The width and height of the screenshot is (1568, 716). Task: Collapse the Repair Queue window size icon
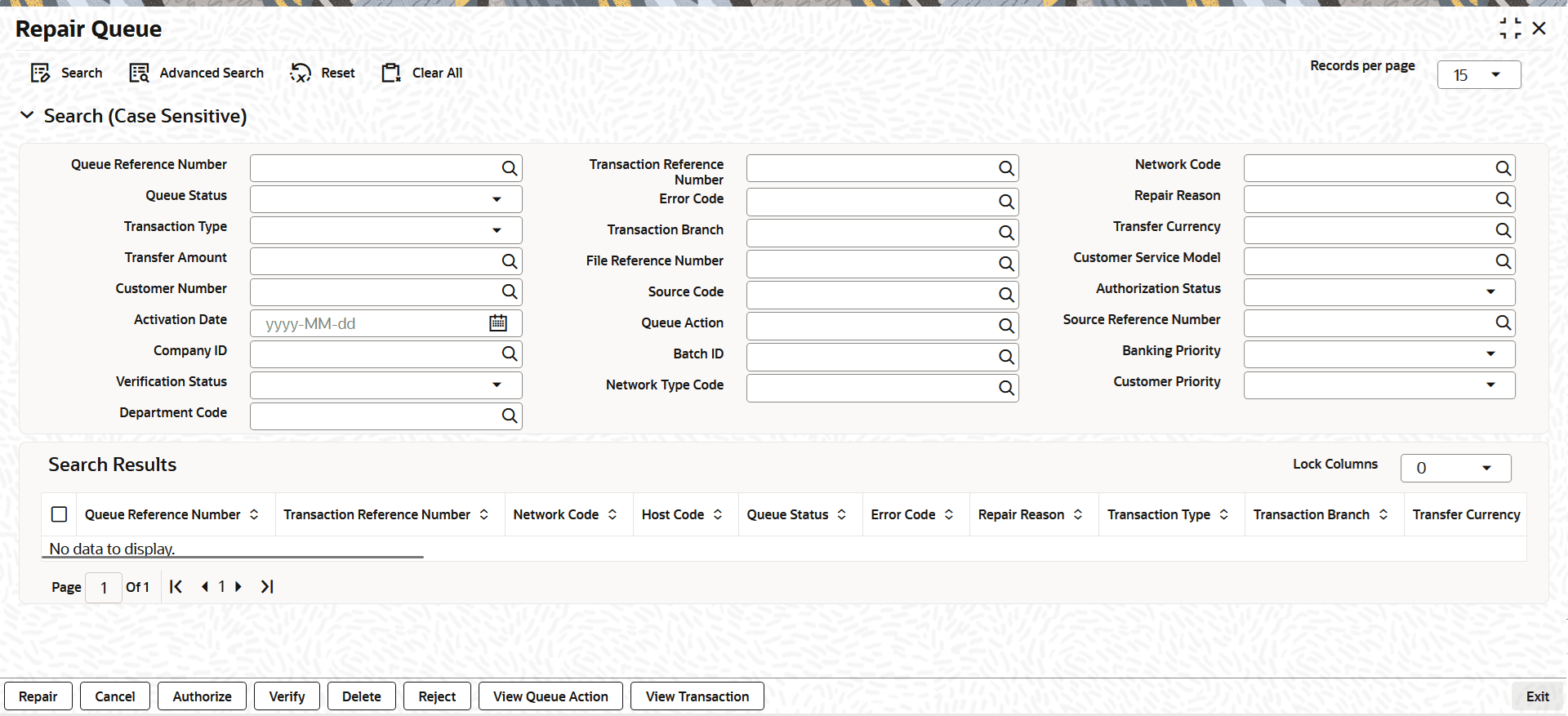[1510, 29]
